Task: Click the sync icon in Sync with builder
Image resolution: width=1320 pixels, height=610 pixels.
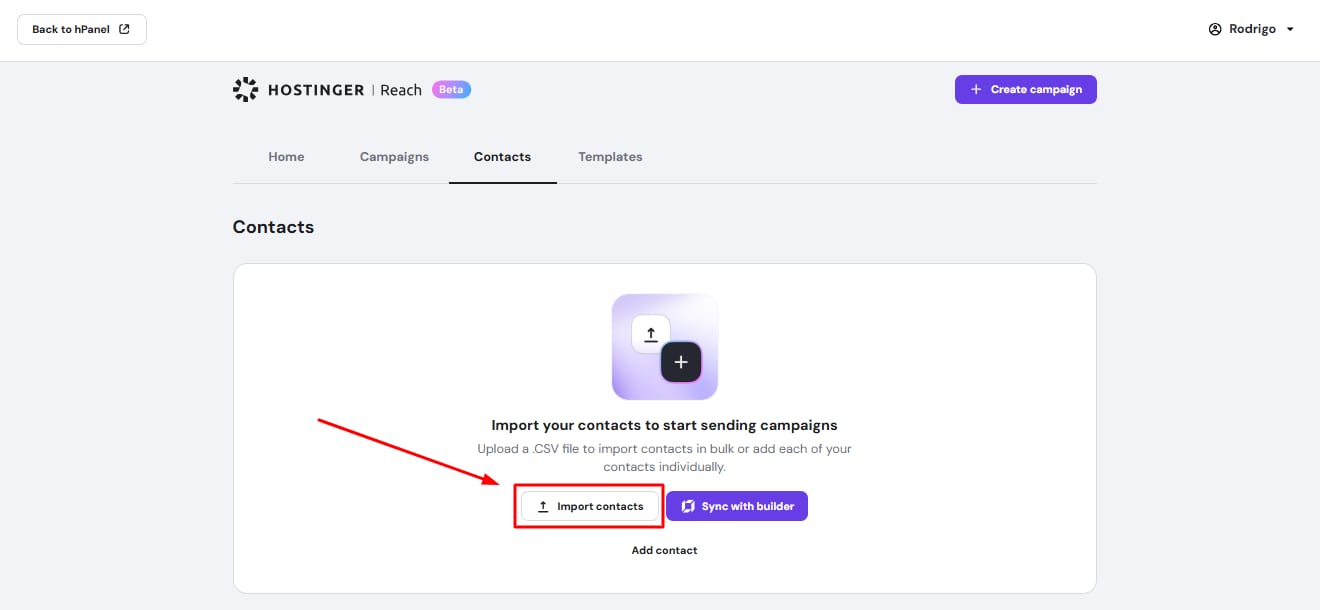Action: point(688,507)
